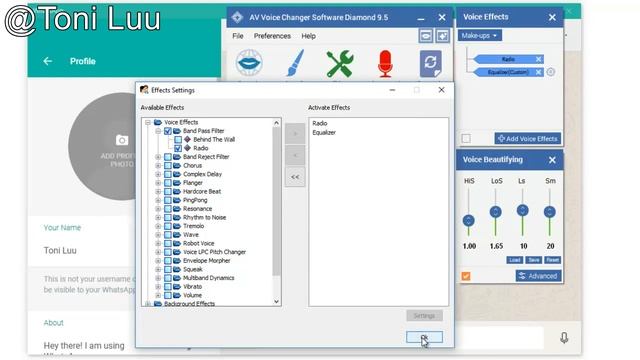Select Radio in Activate Effects list

320,123
